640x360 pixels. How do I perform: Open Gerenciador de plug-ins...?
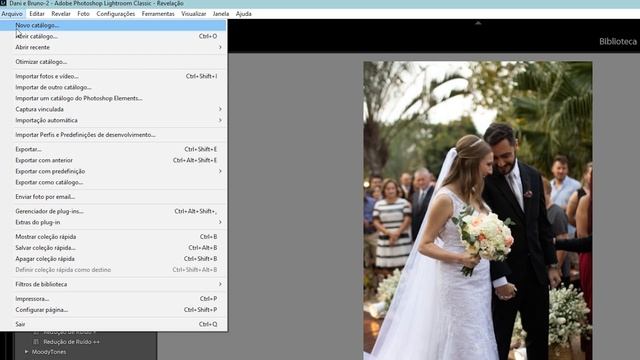(x=113, y=211)
